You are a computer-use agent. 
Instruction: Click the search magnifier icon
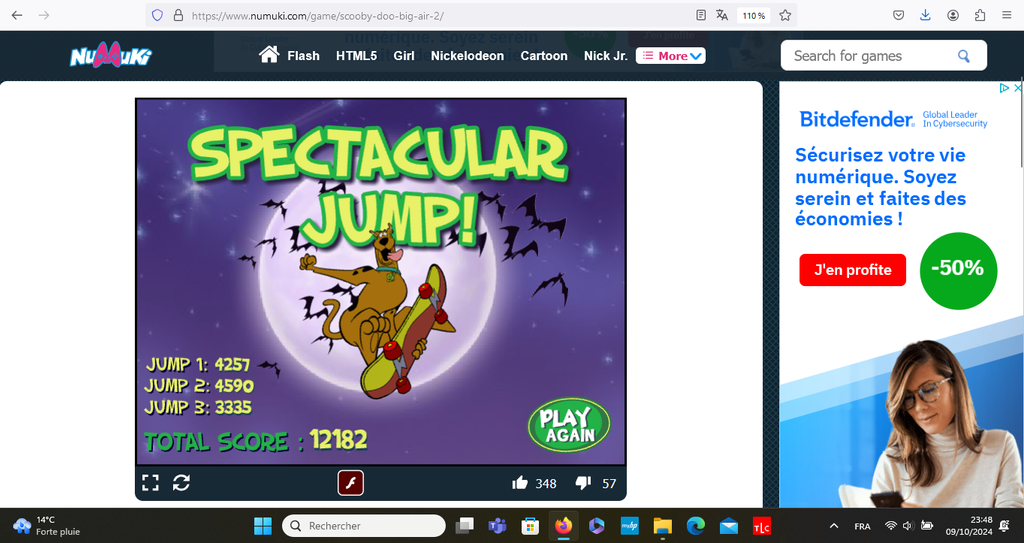point(964,56)
